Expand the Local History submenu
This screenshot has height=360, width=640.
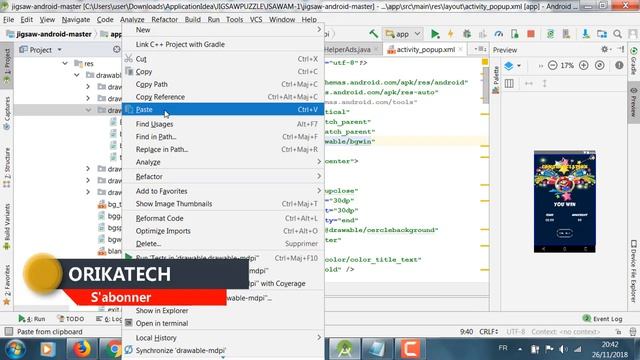tap(223, 338)
